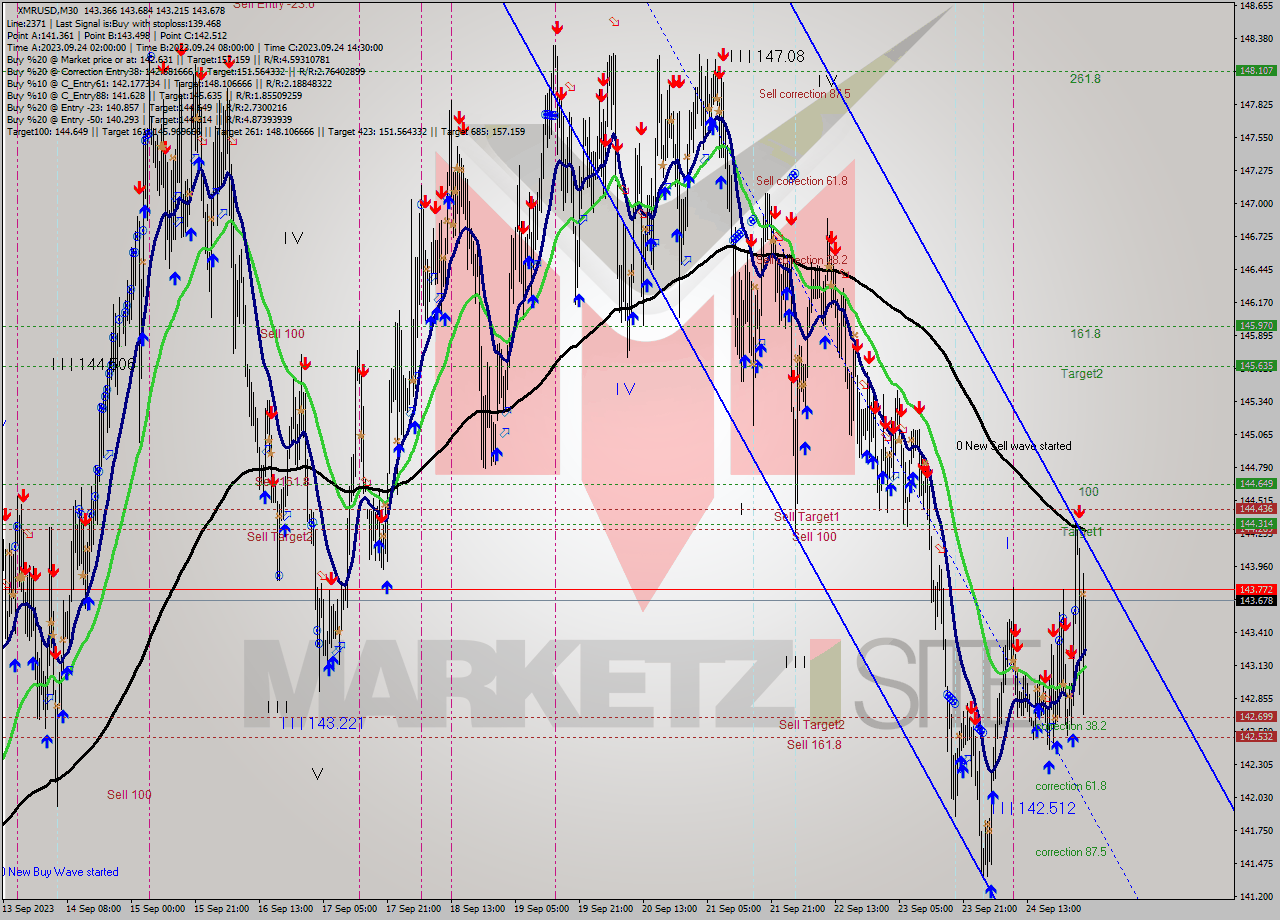Viewport: 1280px width, 920px height.
Task: Click the 'I I I 147.08' wave label
Action: click(767, 57)
